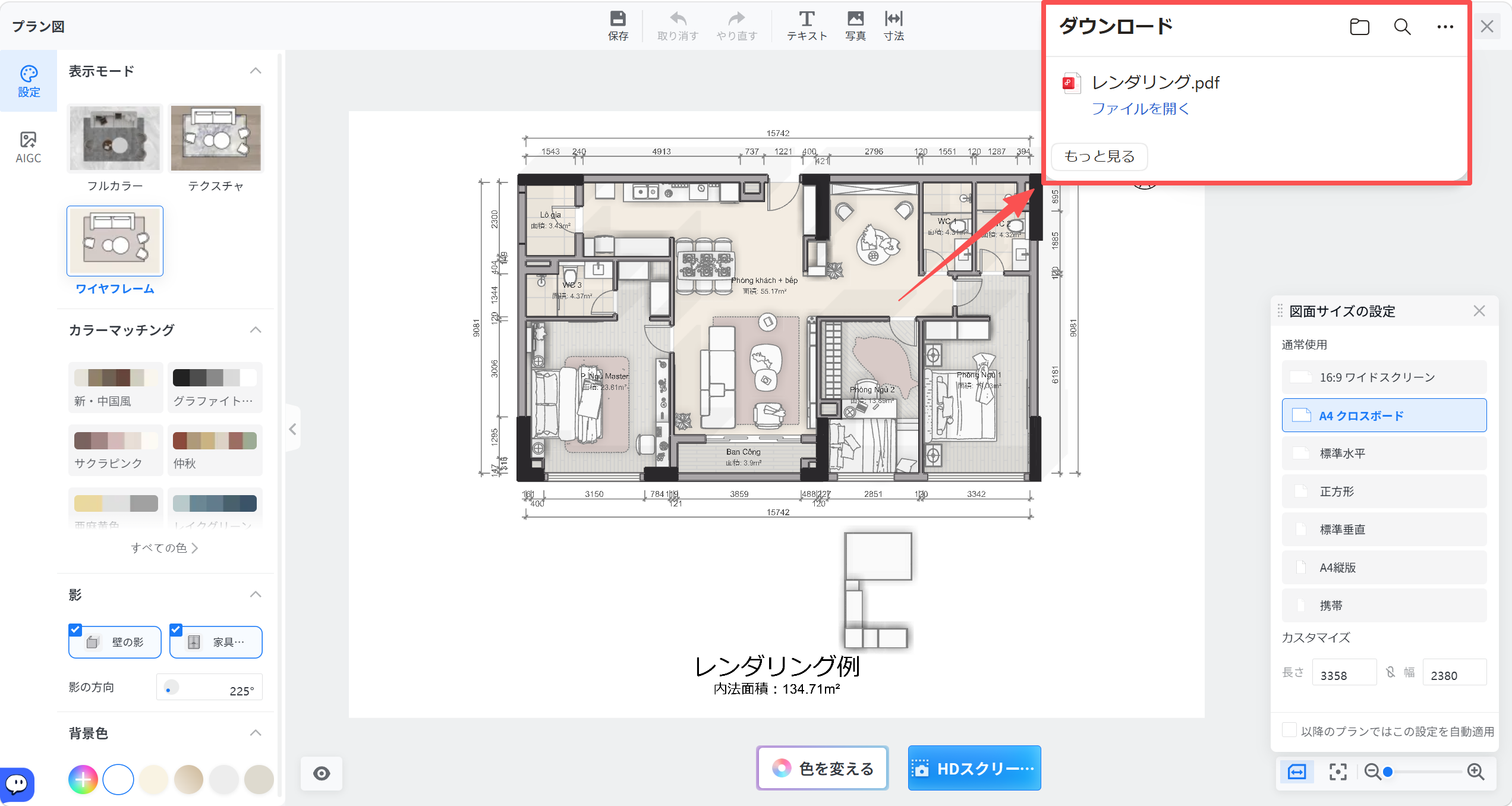
Task: Toggle the aspect ratio lock icon
Action: (1391, 672)
